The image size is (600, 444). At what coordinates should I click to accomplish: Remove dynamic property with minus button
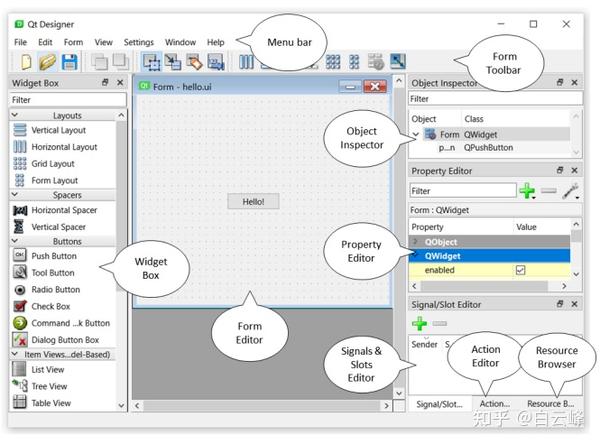[x=549, y=191]
